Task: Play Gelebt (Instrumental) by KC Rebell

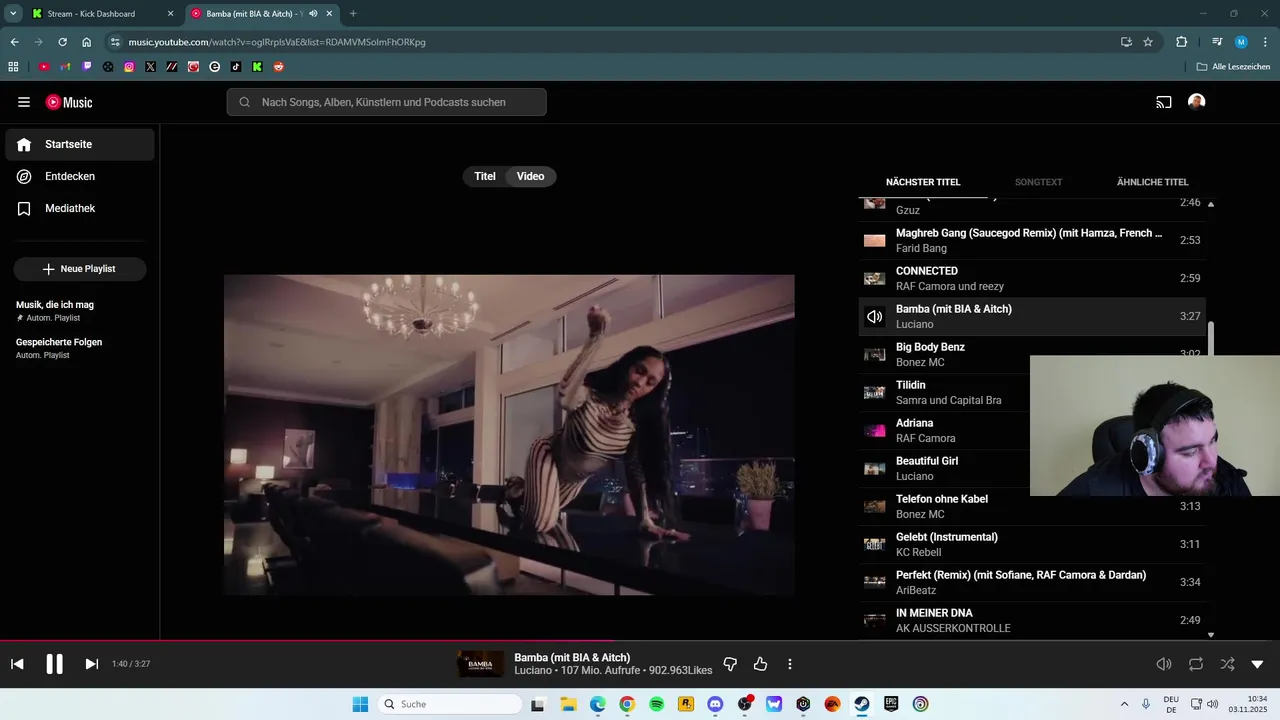Action: click(x=1032, y=544)
